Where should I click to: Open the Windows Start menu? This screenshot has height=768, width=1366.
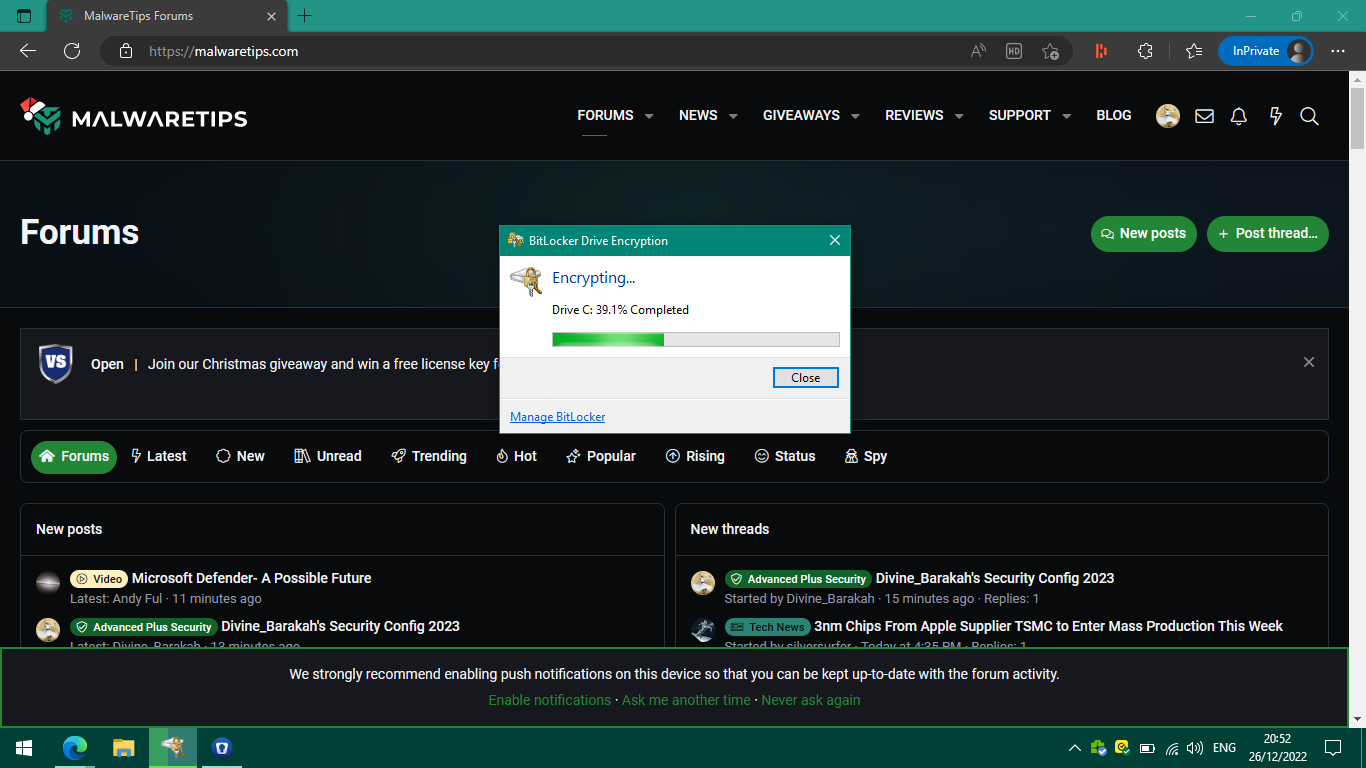coord(24,748)
